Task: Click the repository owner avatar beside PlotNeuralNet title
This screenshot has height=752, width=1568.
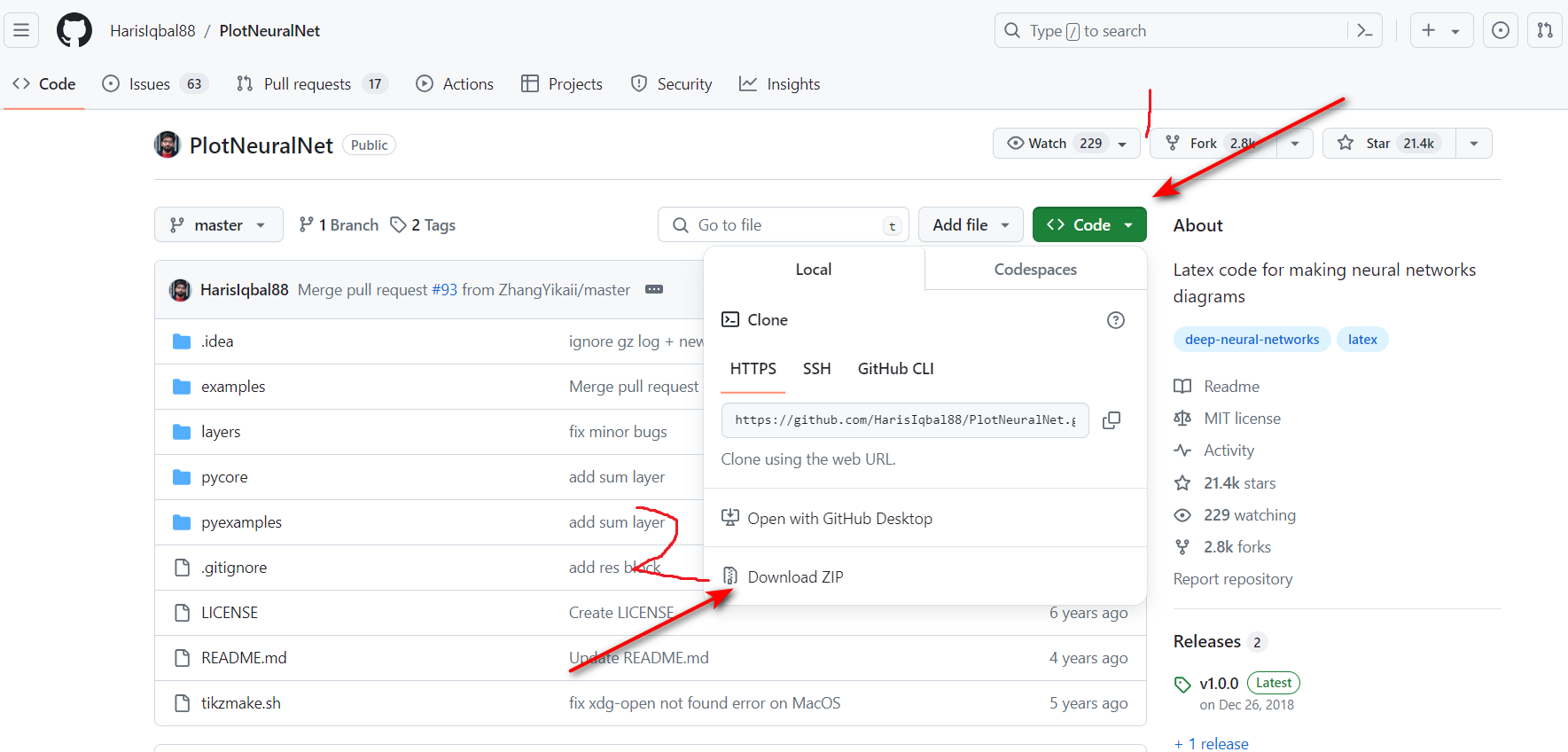Action: click(x=168, y=145)
